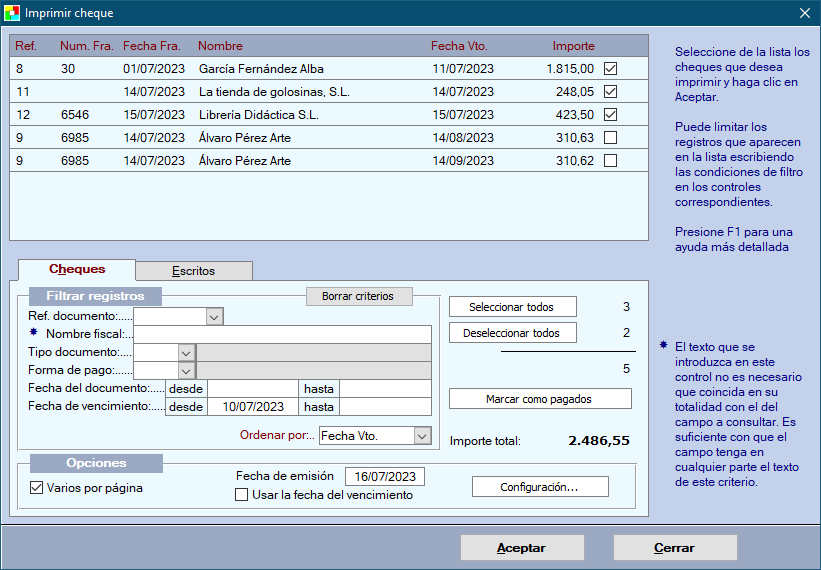Open the Ordenar por dropdown
821x570 pixels.
[x=422, y=436]
